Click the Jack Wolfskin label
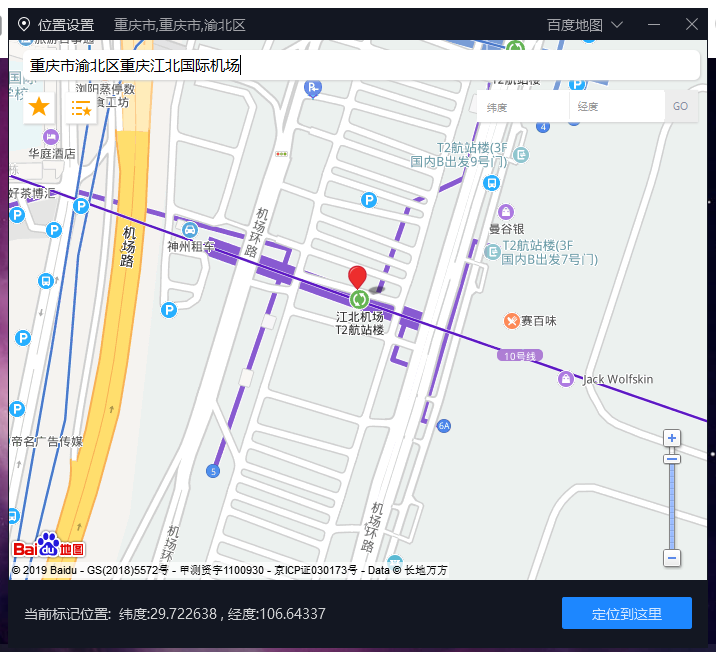Screen dimensions: 716x652 tap(617, 379)
